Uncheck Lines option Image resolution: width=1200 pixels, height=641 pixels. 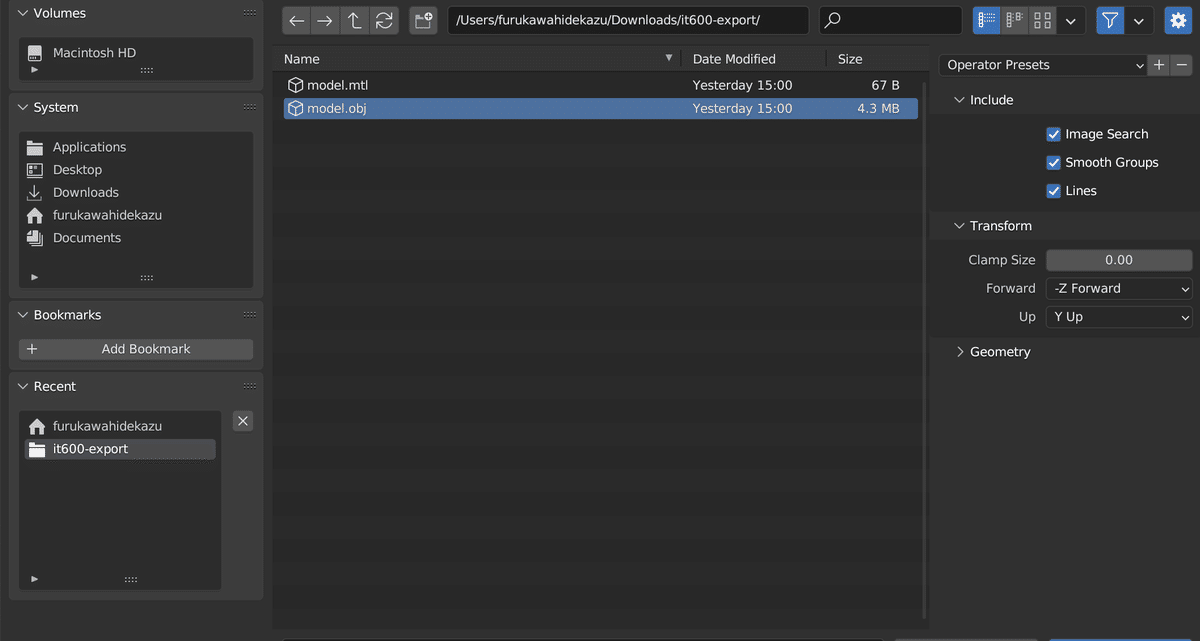(x=1053, y=191)
